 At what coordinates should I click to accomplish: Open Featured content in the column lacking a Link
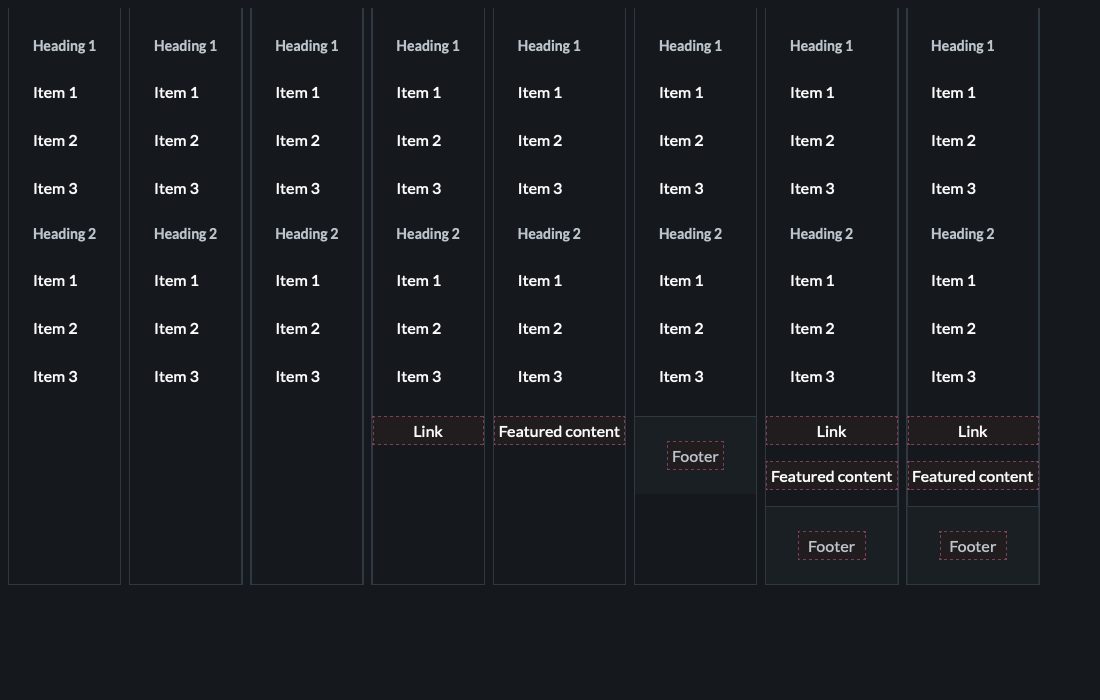[559, 431]
